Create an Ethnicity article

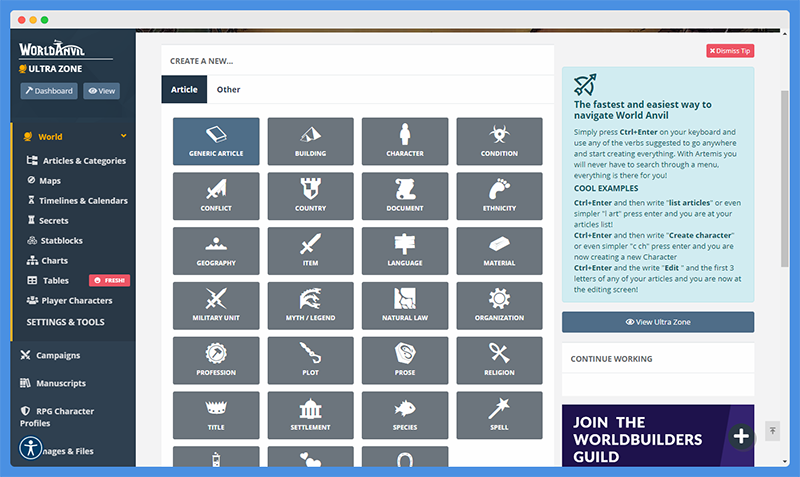pos(499,196)
